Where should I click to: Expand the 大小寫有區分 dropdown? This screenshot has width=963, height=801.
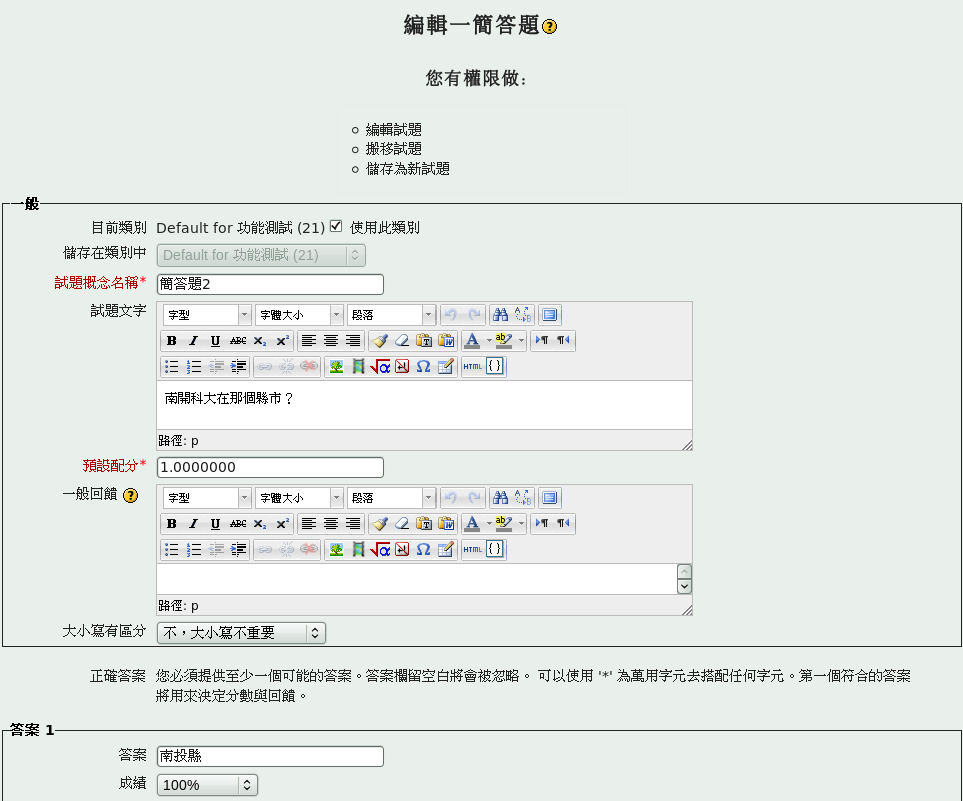(241, 633)
